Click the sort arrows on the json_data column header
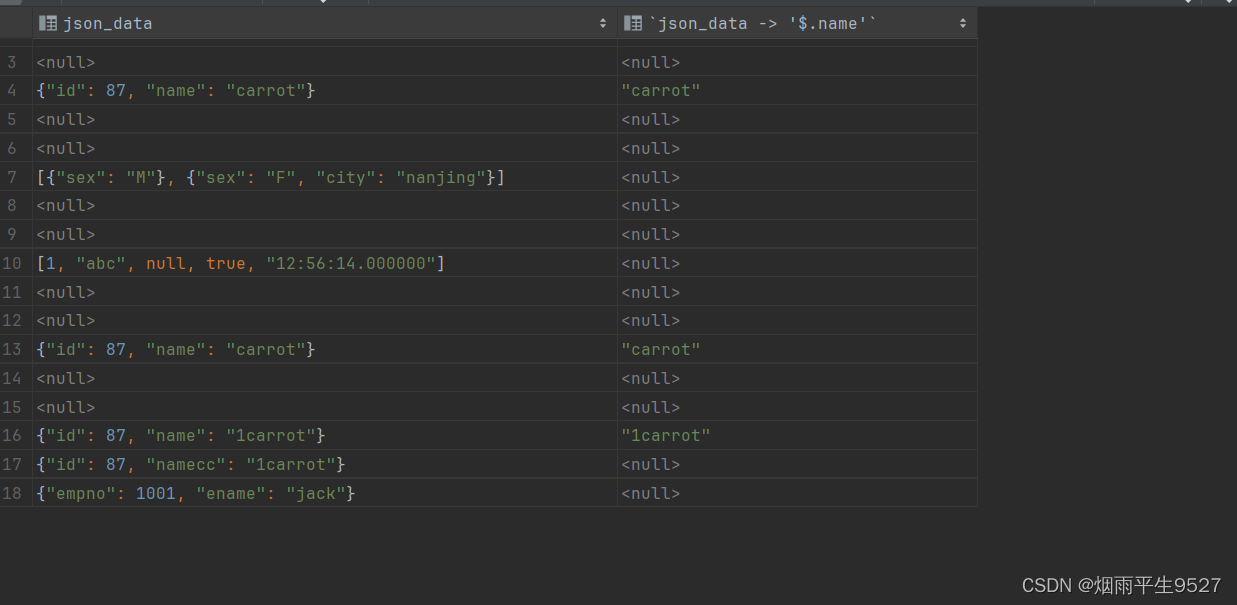Screen dimensions: 1237x605 (601, 22)
